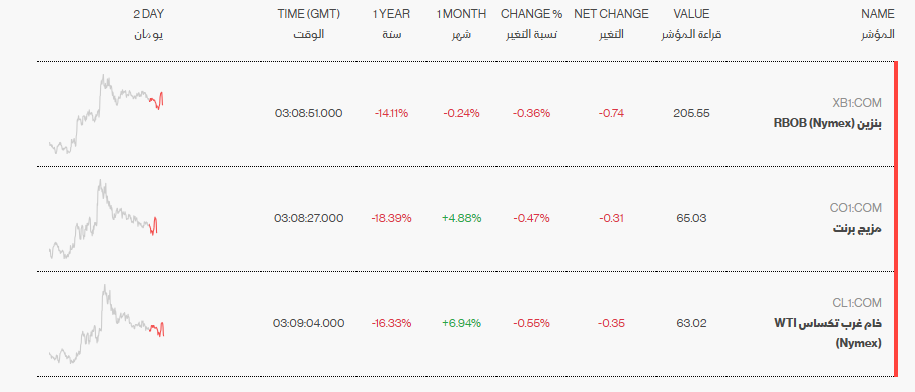
Task: Click the TIME (GMT) column header
Action: click(x=309, y=24)
